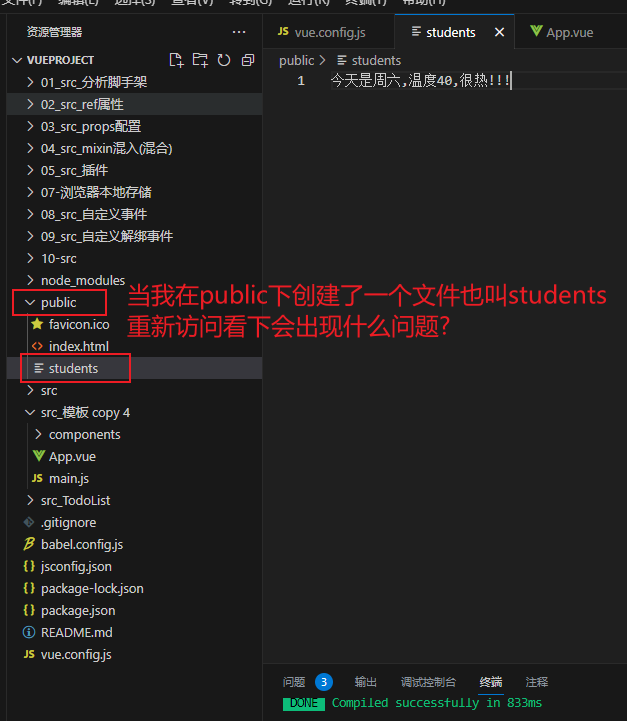Click the git icon beside .gitignore
The image size is (627, 721).
29,522
